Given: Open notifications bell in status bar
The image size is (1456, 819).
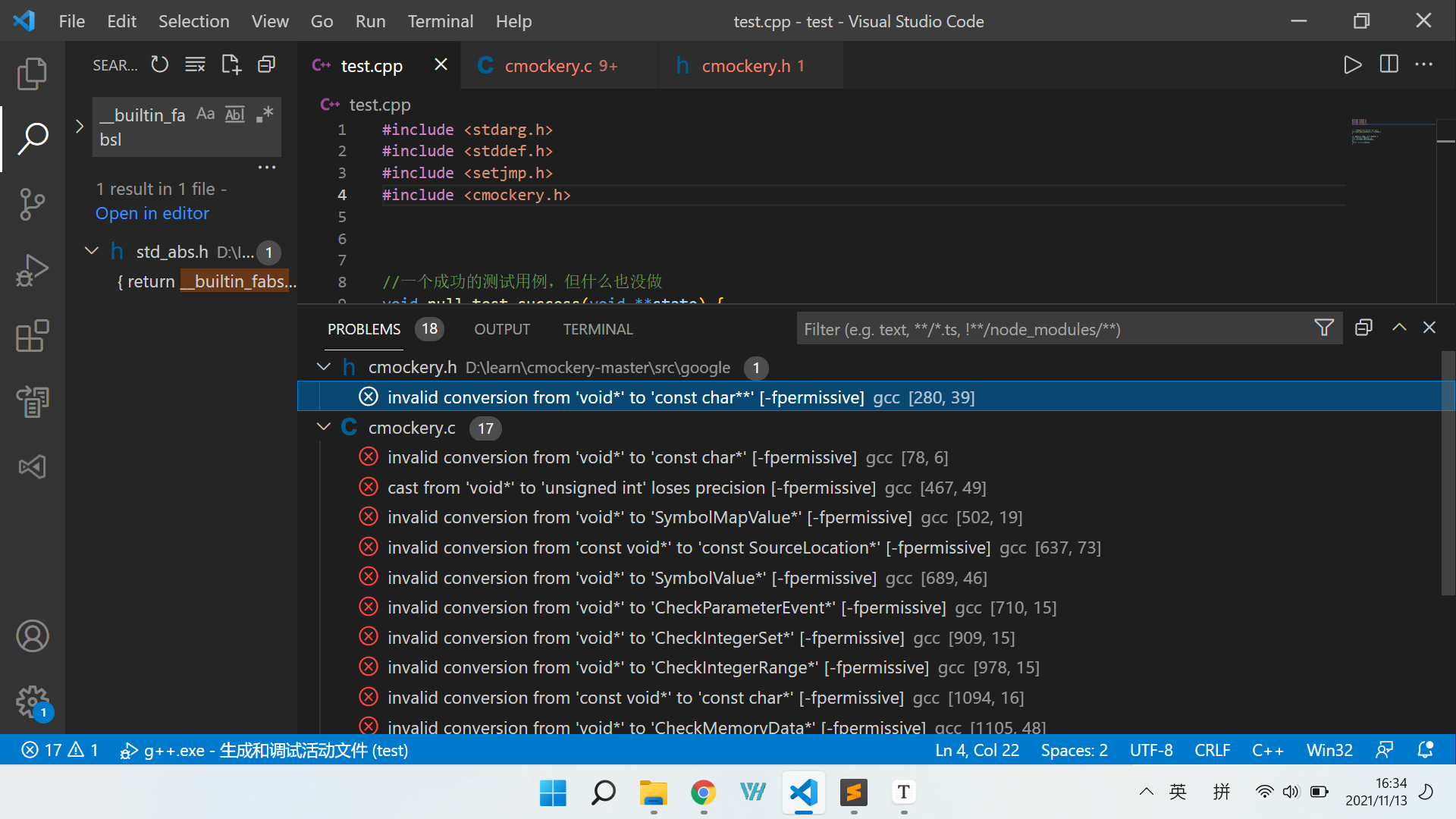Looking at the screenshot, I should [1426, 750].
